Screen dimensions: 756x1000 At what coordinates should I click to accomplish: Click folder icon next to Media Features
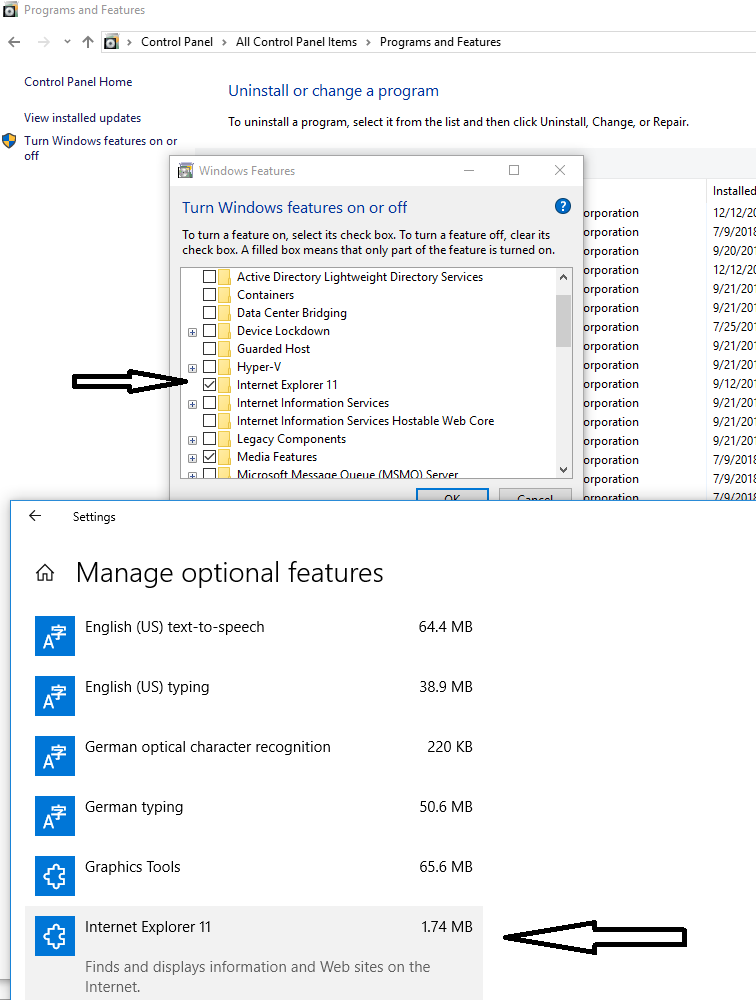(224, 457)
